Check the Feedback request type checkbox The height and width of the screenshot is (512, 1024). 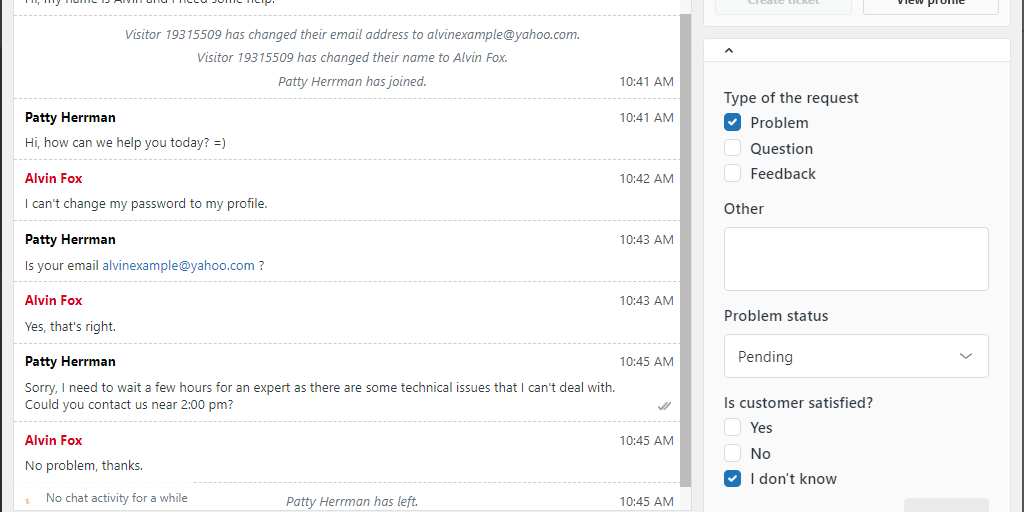732,173
